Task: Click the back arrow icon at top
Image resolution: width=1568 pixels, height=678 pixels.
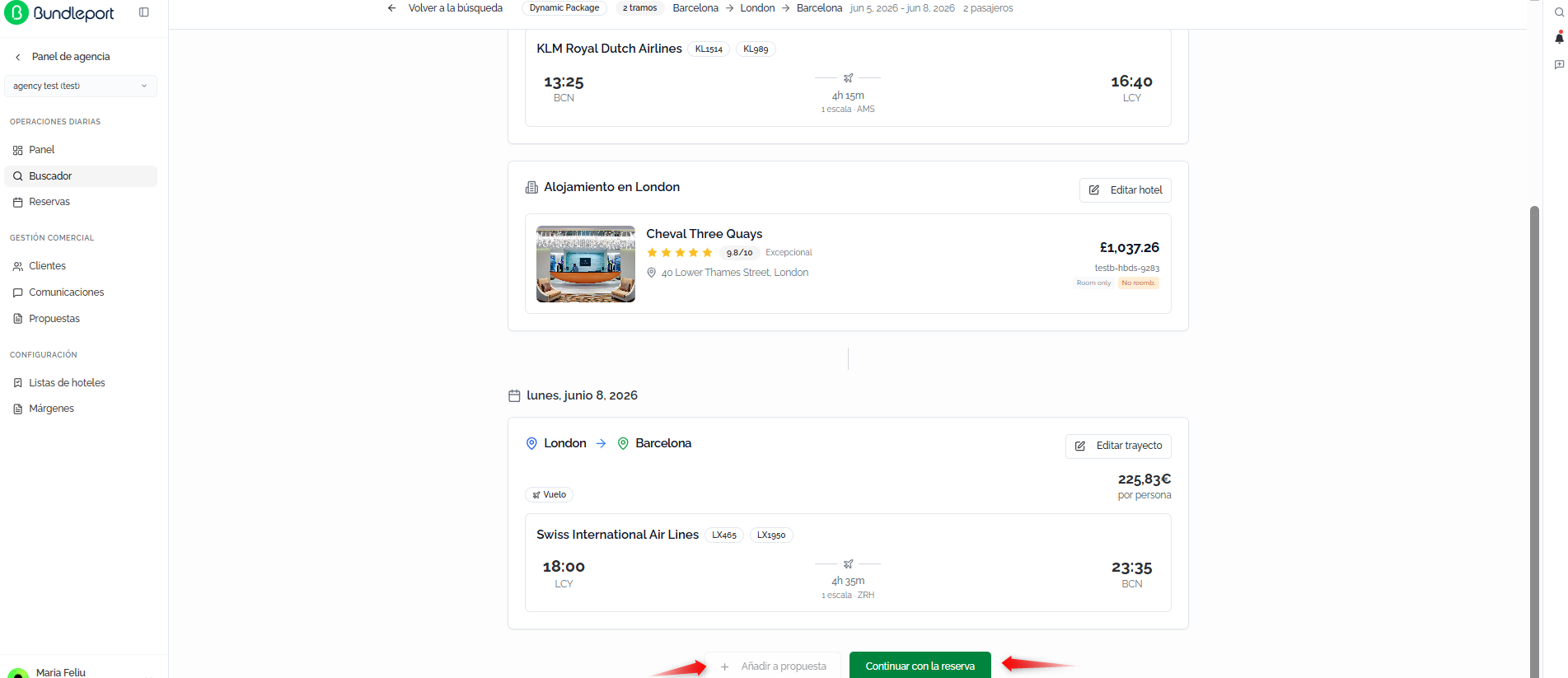Action: pos(392,8)
